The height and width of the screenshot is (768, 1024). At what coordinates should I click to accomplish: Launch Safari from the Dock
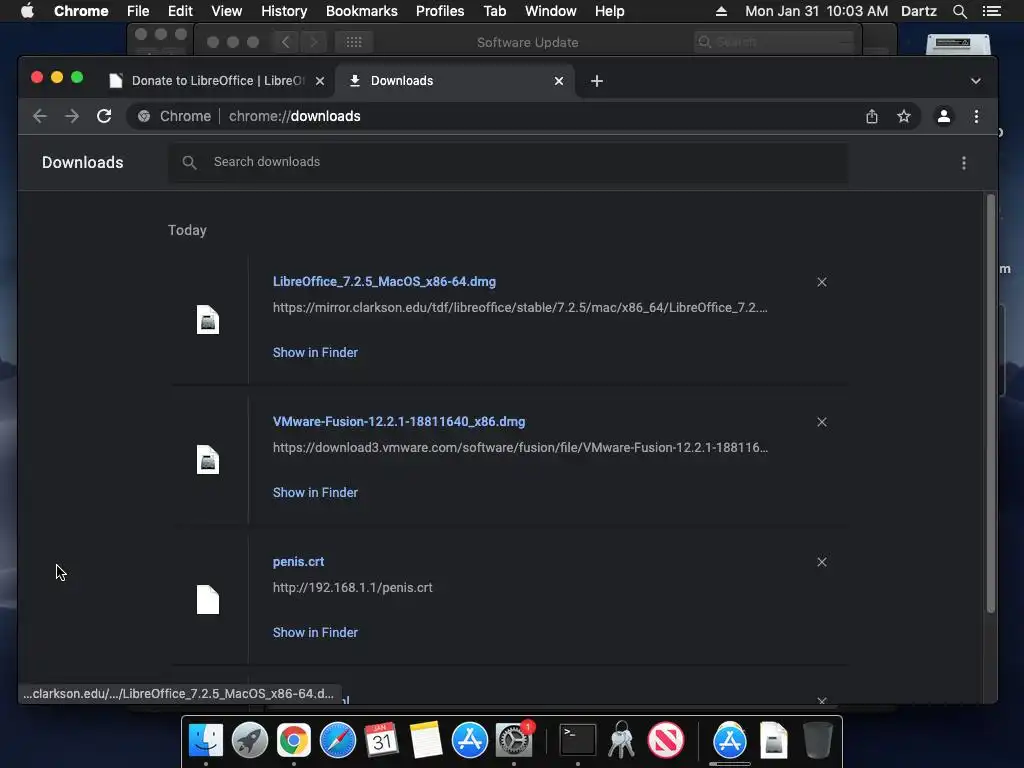338,740
